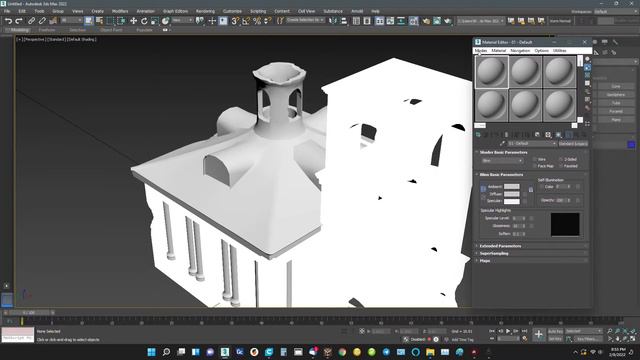Click the Render Production teapot icon

[448, 21]
